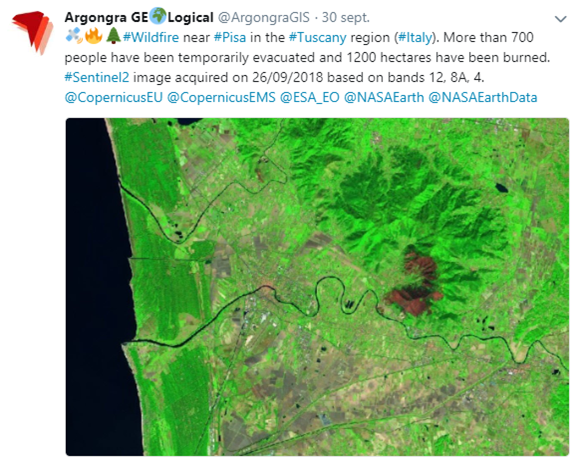Follow the #Tuscany hashtag link
This screenshot has width=580, height=463.
point(317,38)
